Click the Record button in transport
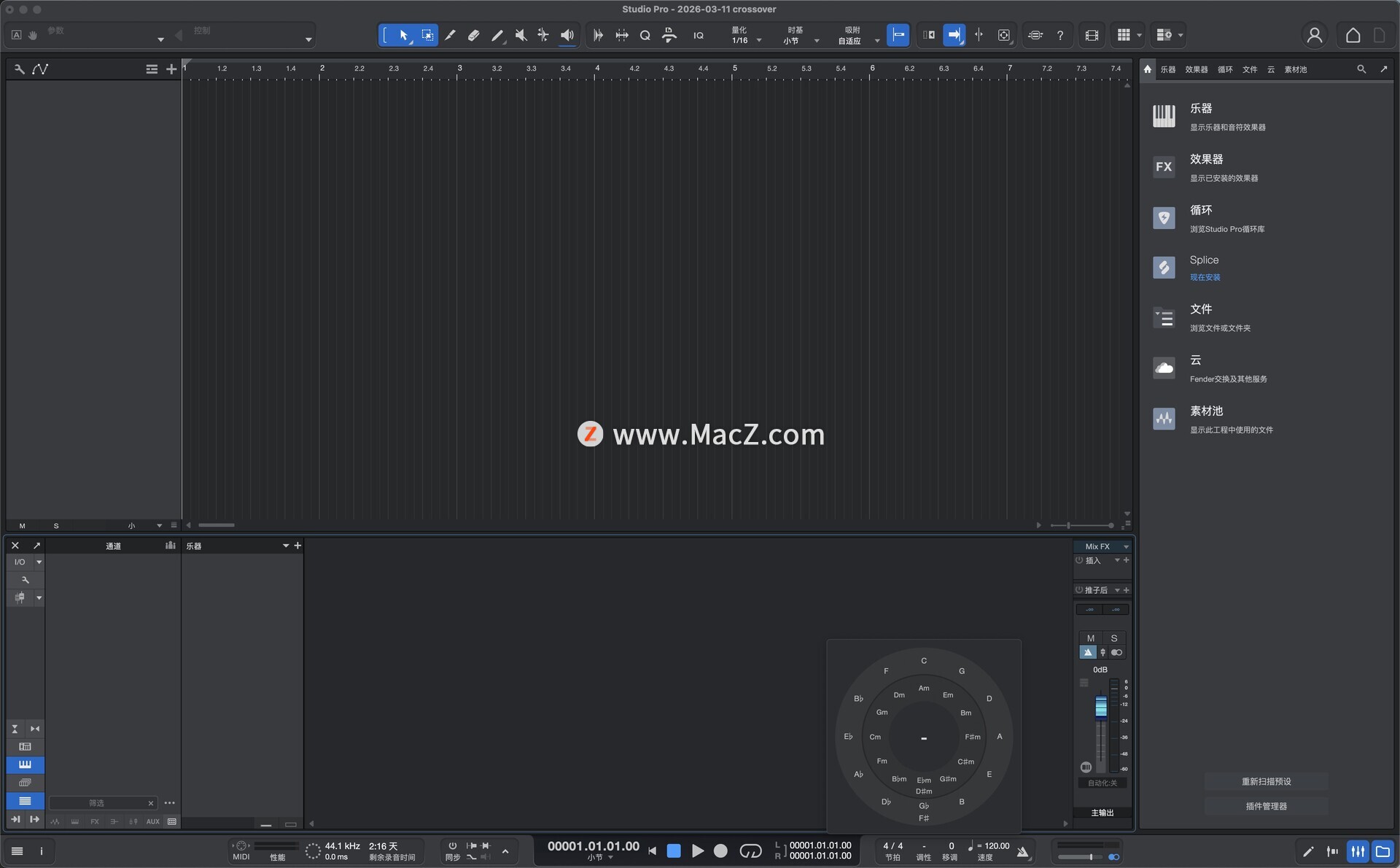This screenshot has height=868, width=1400. (x=720, y=850)
